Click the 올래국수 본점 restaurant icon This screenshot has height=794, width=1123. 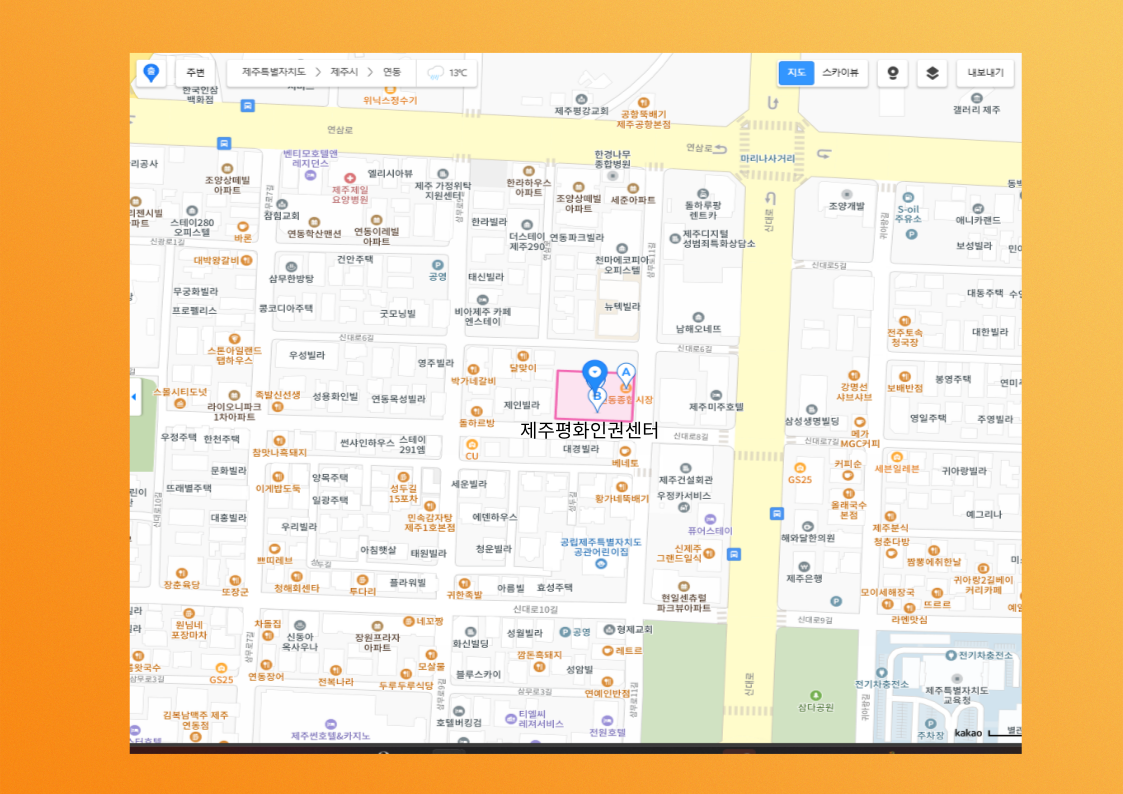[849, 493]
